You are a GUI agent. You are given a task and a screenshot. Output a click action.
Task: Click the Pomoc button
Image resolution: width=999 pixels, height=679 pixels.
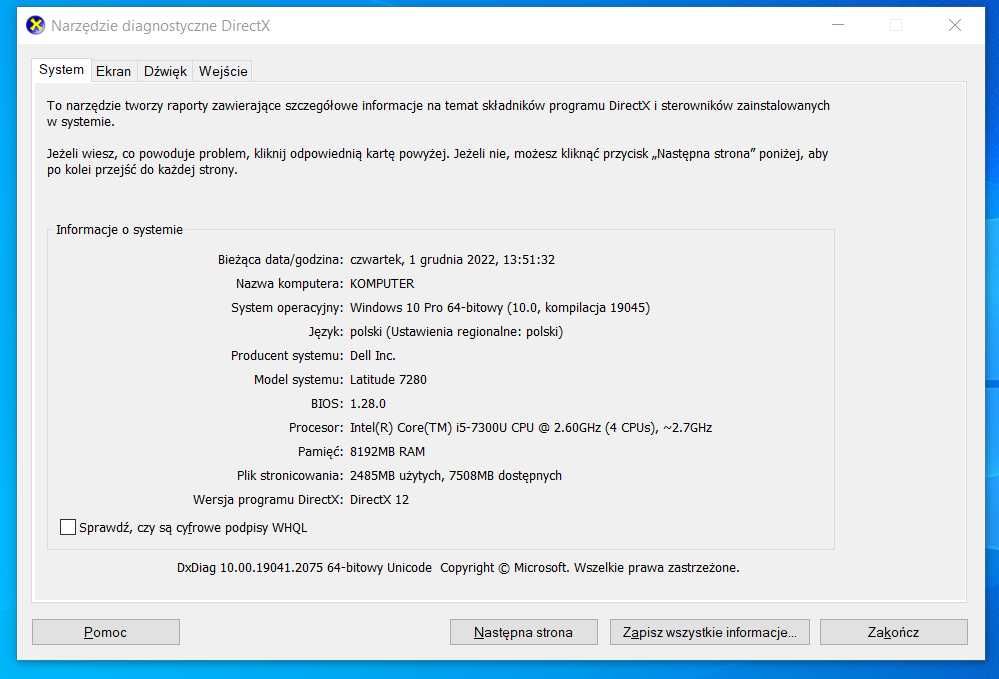tap(106, 632)
